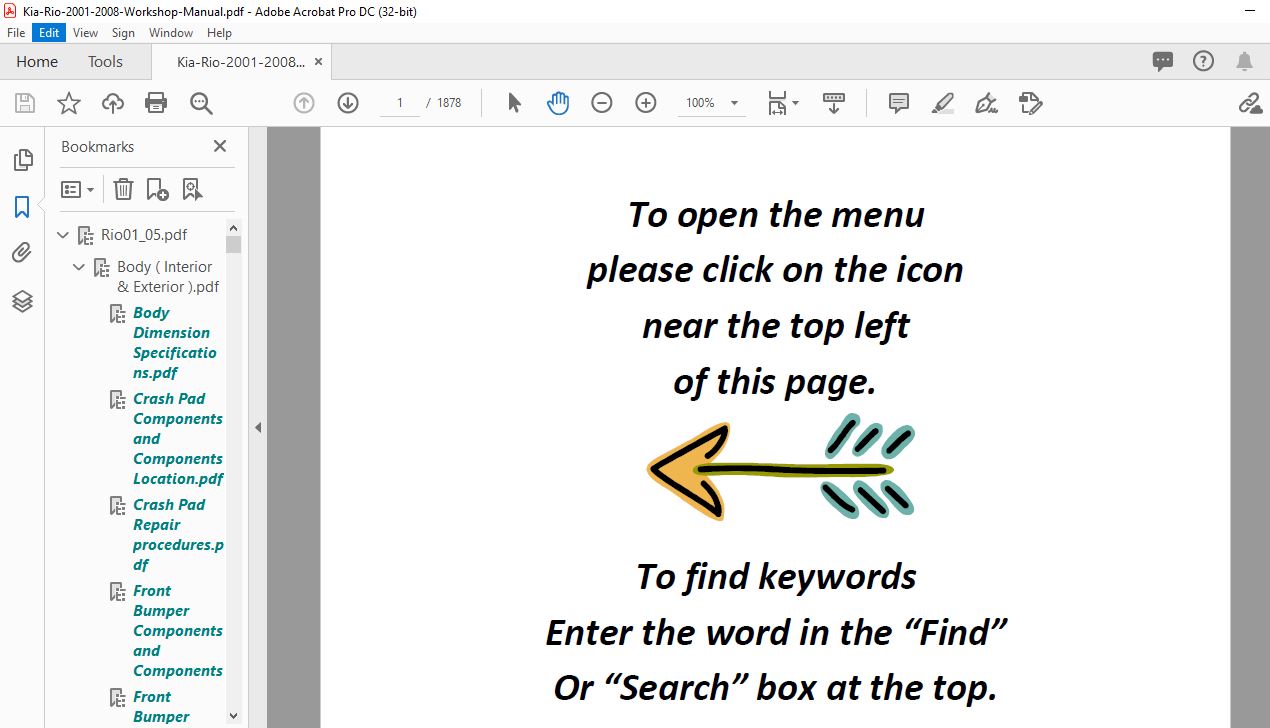Toggle the Bookmarks panel icon
The height and width of the screenshot is (728, 1270).
coord(22,207)
